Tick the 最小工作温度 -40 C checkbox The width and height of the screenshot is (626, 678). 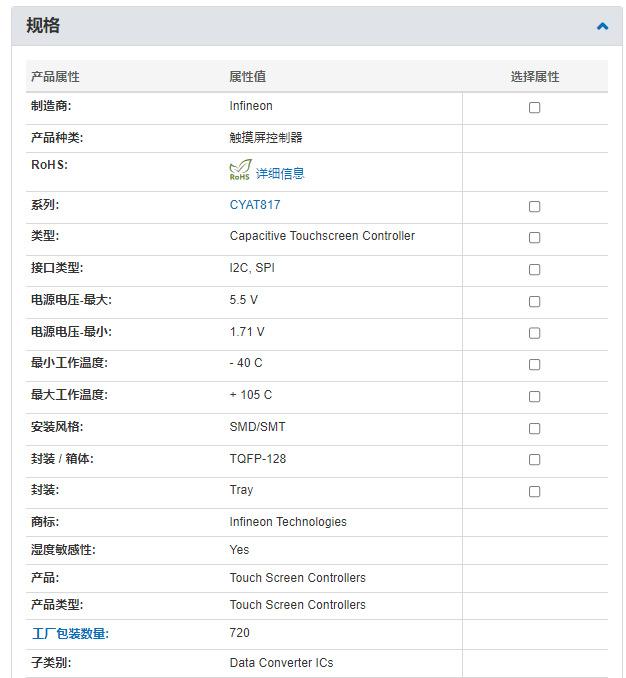click(534, 365)
